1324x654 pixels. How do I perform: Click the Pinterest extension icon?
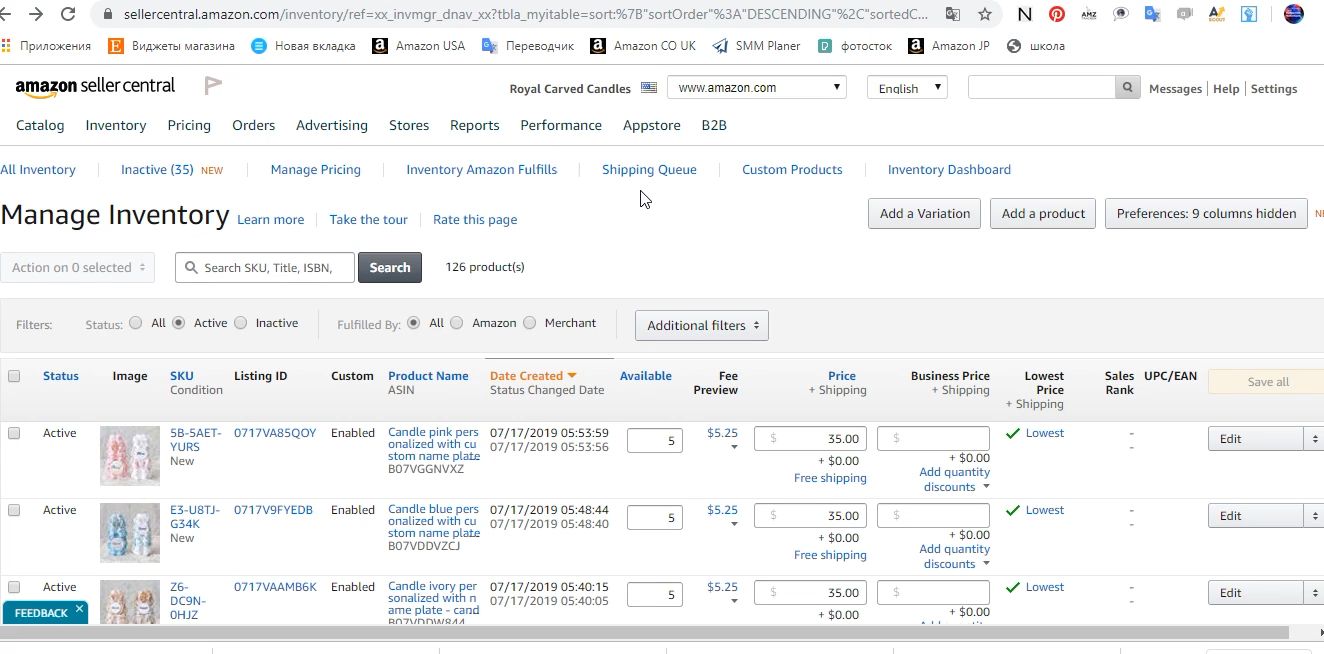[x=1056, y=14]
